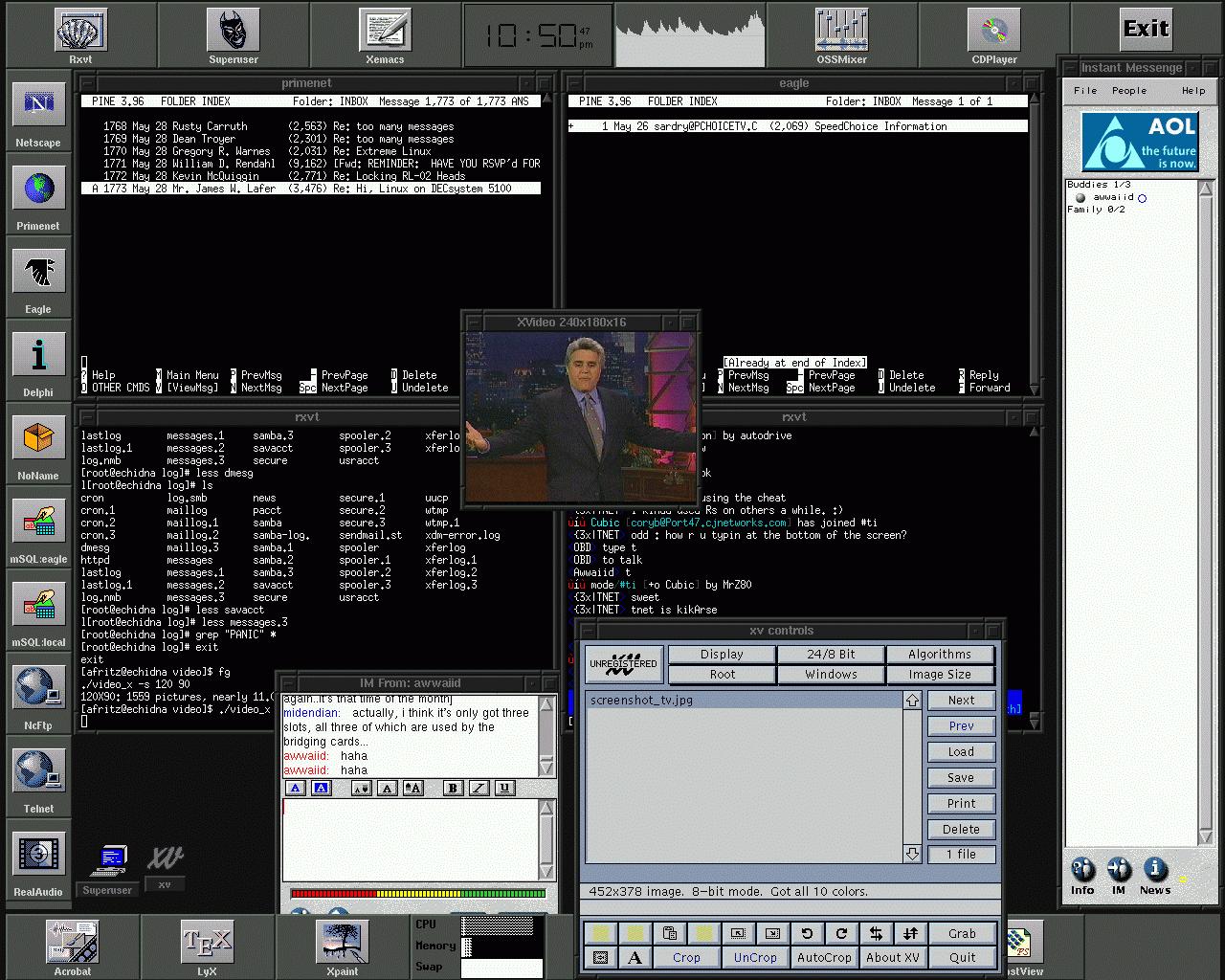Image resolution: width=1225 pixels, height=980 pixels.
Task: Click smaller font size button in IM
Action: pos(361,788)
